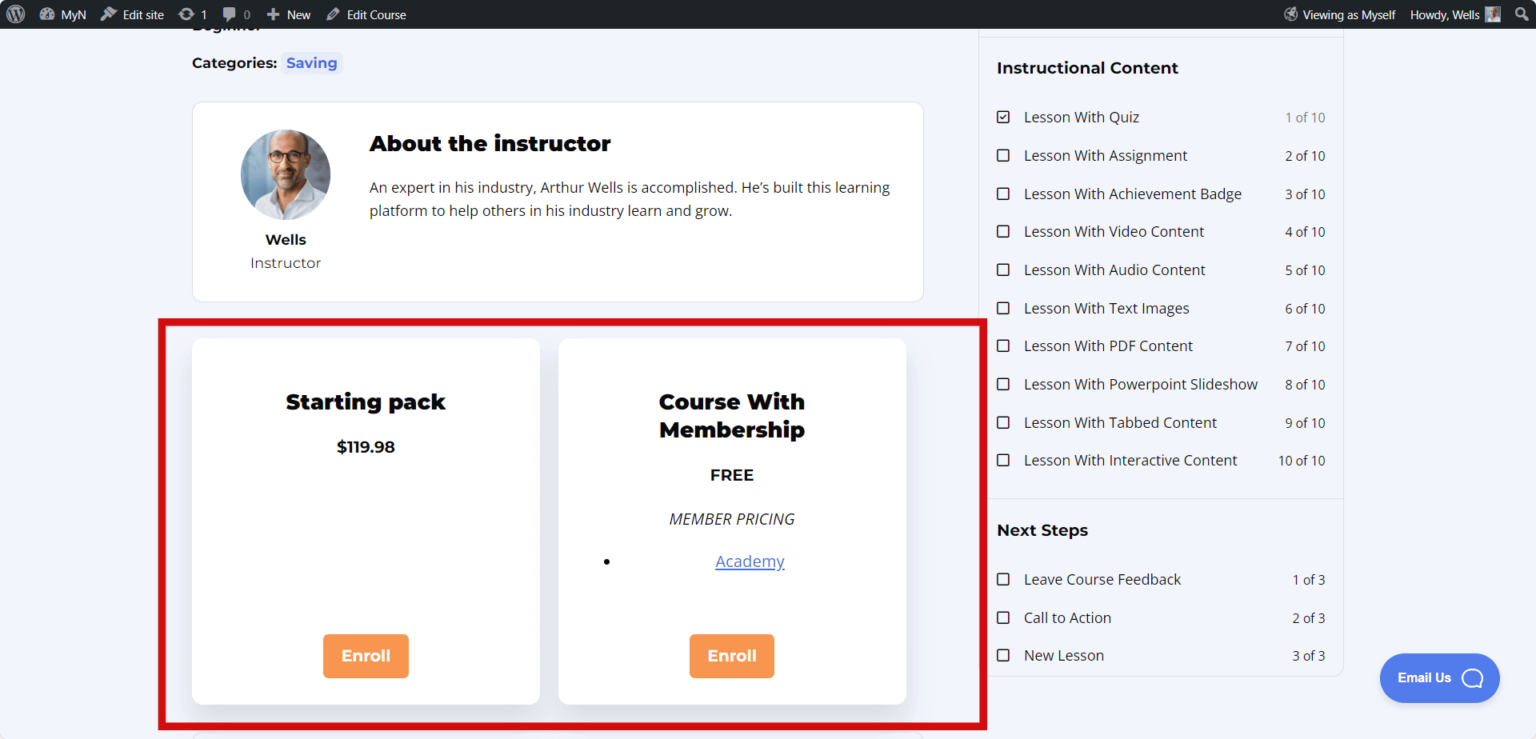
Task: Click the admin bar search magnifier
Action: [1521, 14]
